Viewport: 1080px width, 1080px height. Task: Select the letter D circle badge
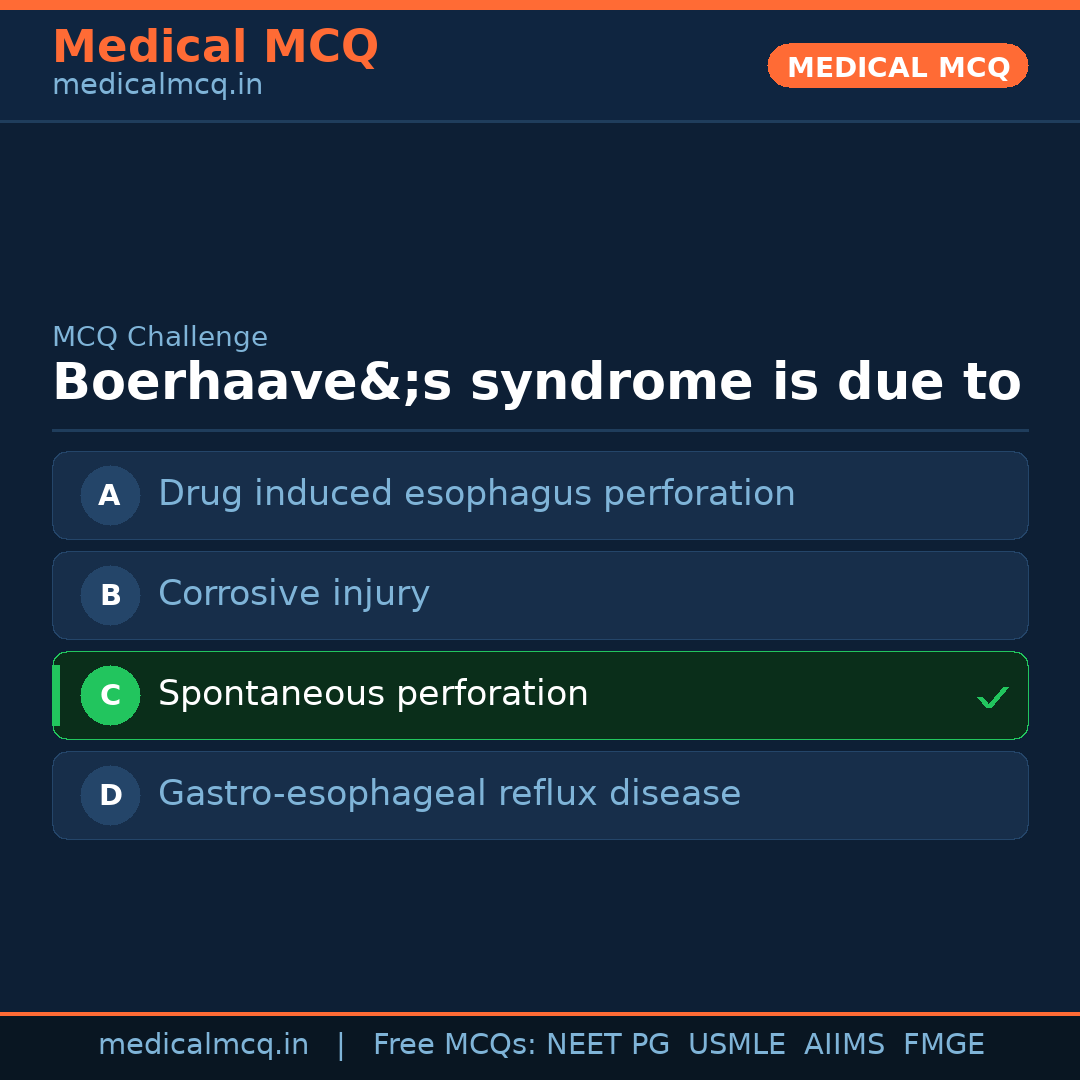[x=110, y=795]
